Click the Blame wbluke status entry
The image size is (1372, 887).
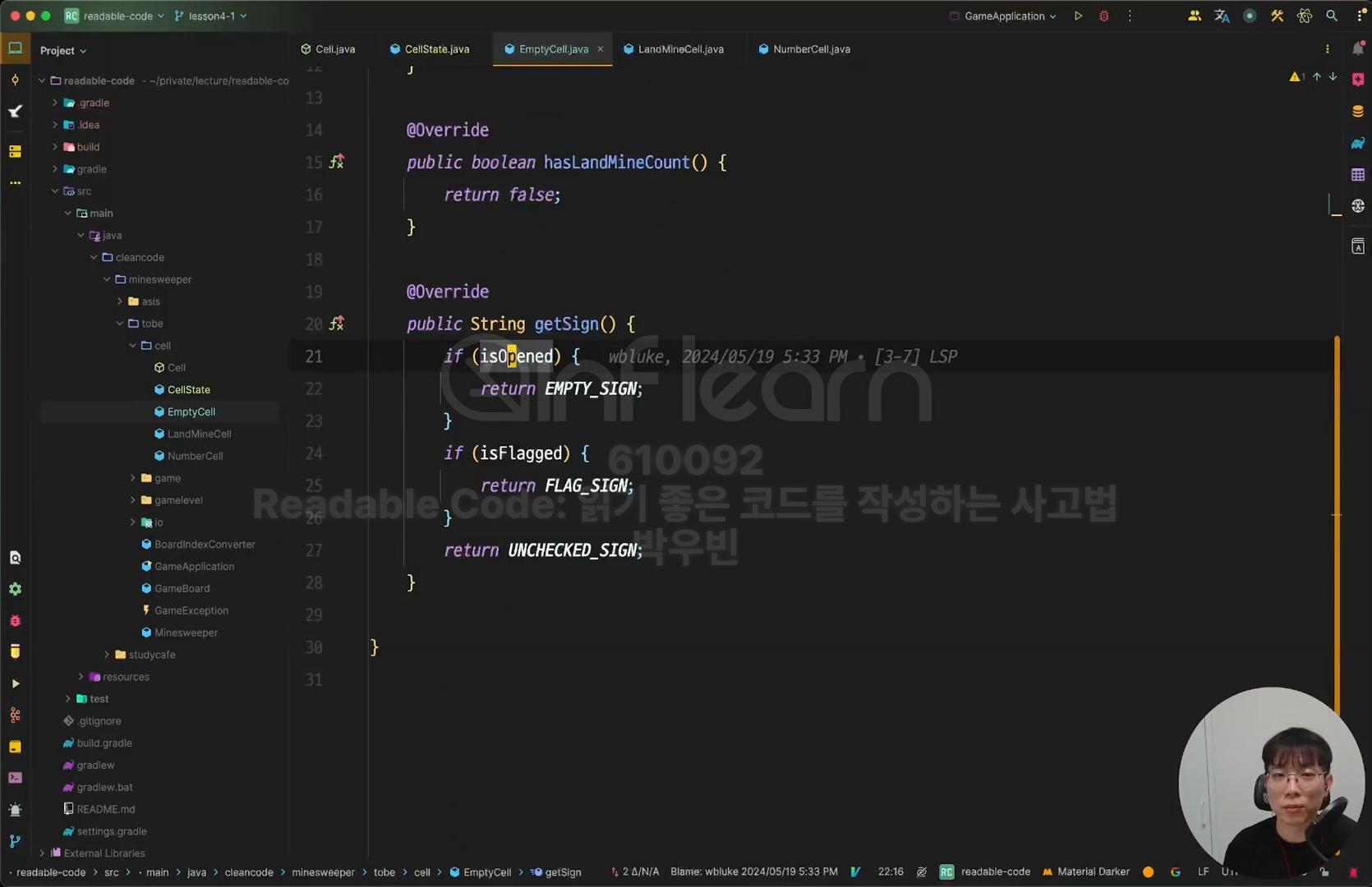pos(754,871)
